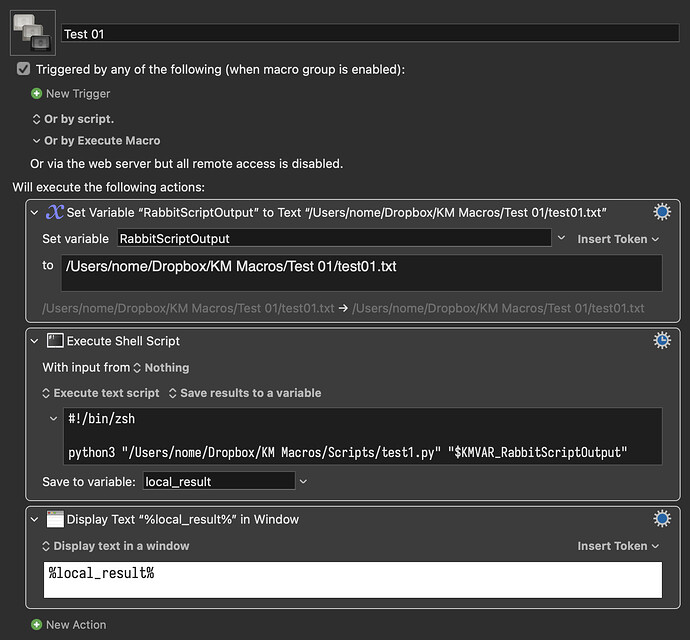Click the Set Variable X icon

coord(55,212)
